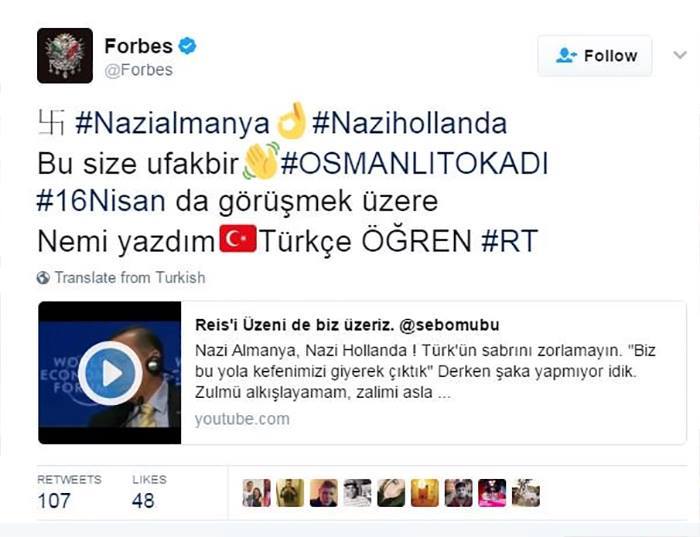Open the last liker avatar in row
Image resolution: width=700 pixels, height=537 pixels.
525,493
